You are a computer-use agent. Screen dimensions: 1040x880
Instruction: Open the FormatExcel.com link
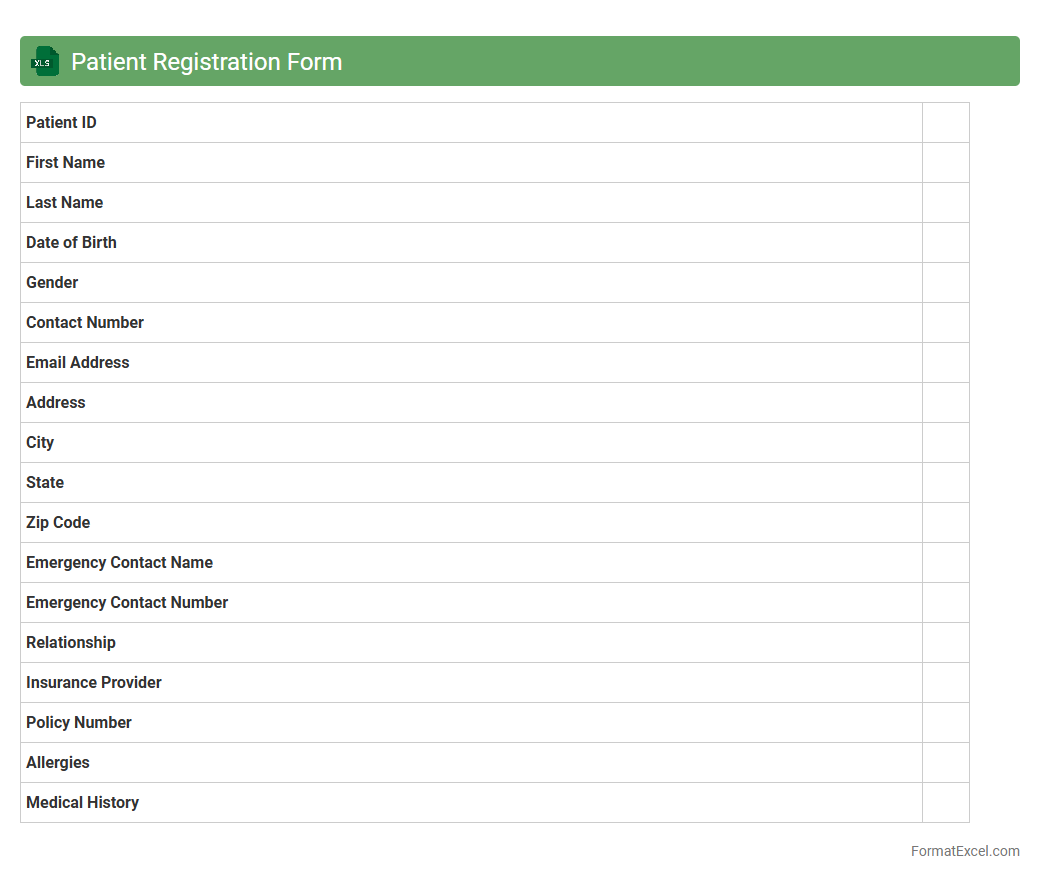click(x=964, y=851)
